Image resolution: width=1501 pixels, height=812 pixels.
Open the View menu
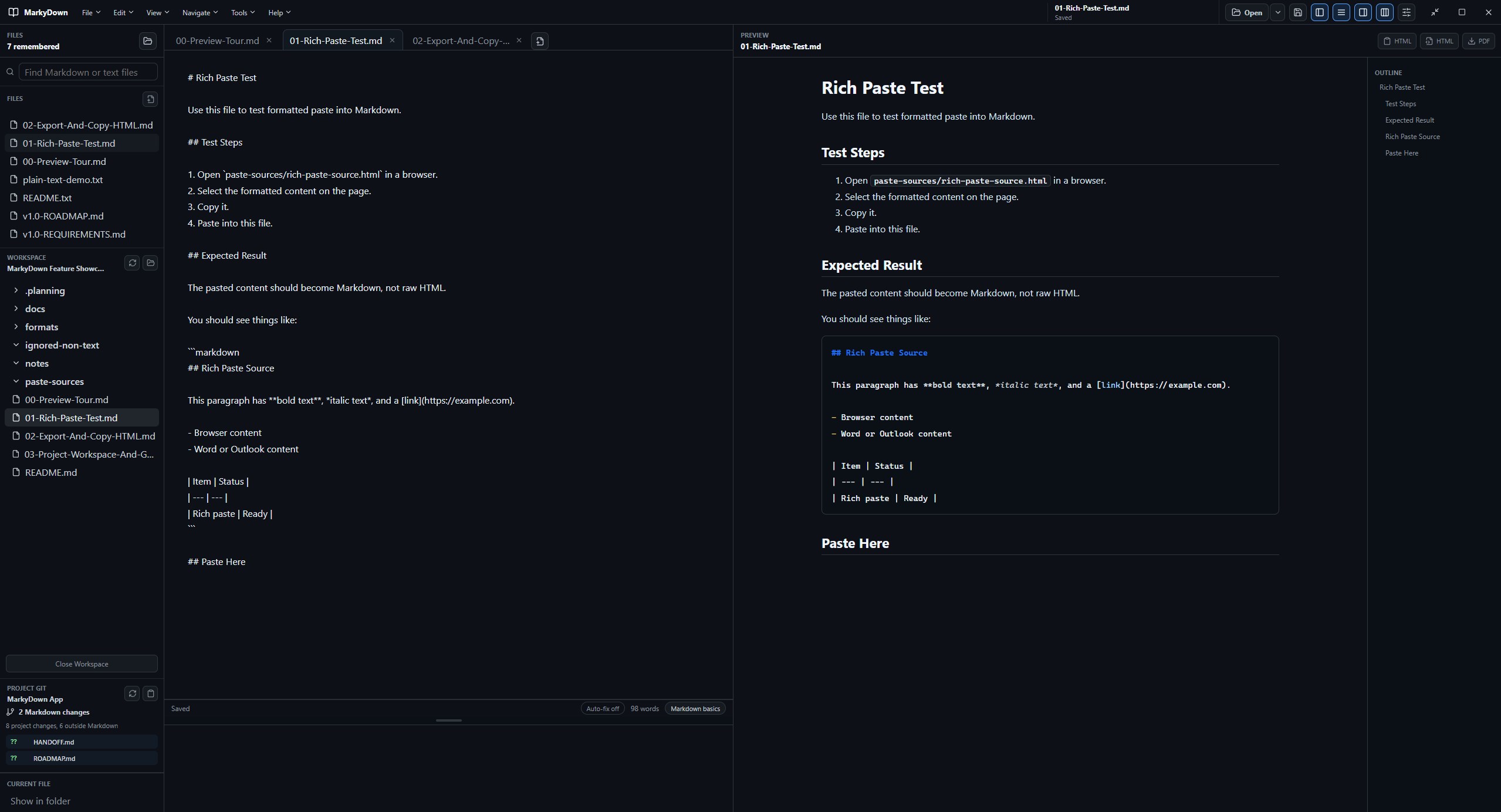[157, 12]
